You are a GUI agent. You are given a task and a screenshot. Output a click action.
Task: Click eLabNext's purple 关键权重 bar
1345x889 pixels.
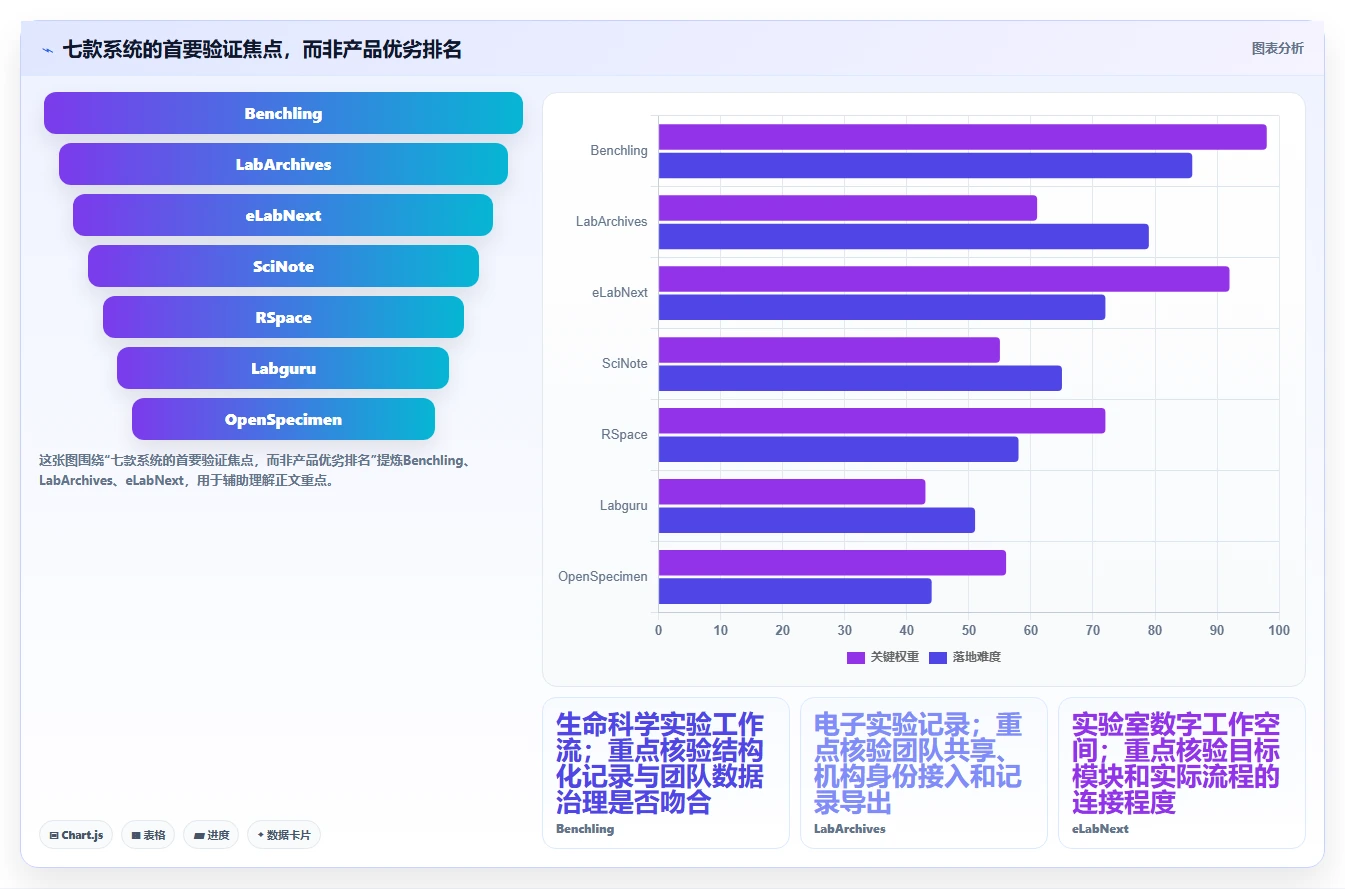click(x=943, y=279)
